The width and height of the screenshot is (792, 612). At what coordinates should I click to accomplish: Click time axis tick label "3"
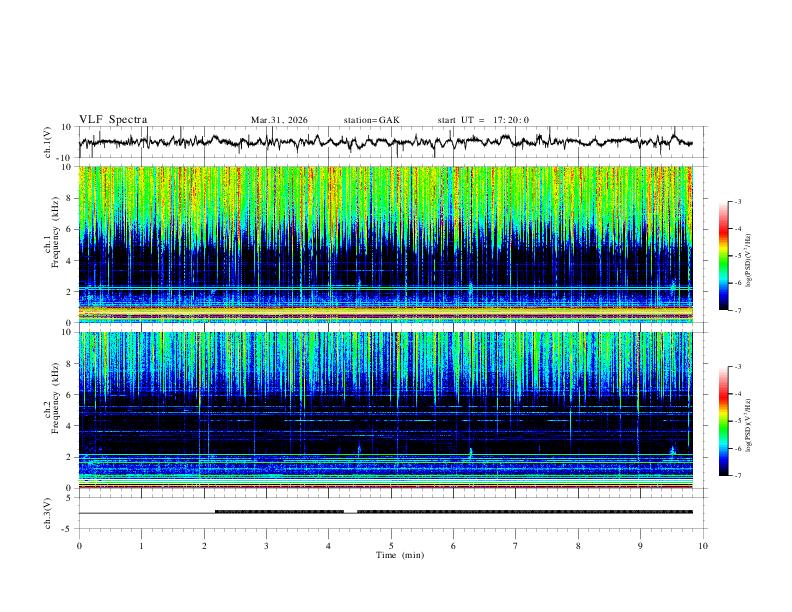coord(266,546)
